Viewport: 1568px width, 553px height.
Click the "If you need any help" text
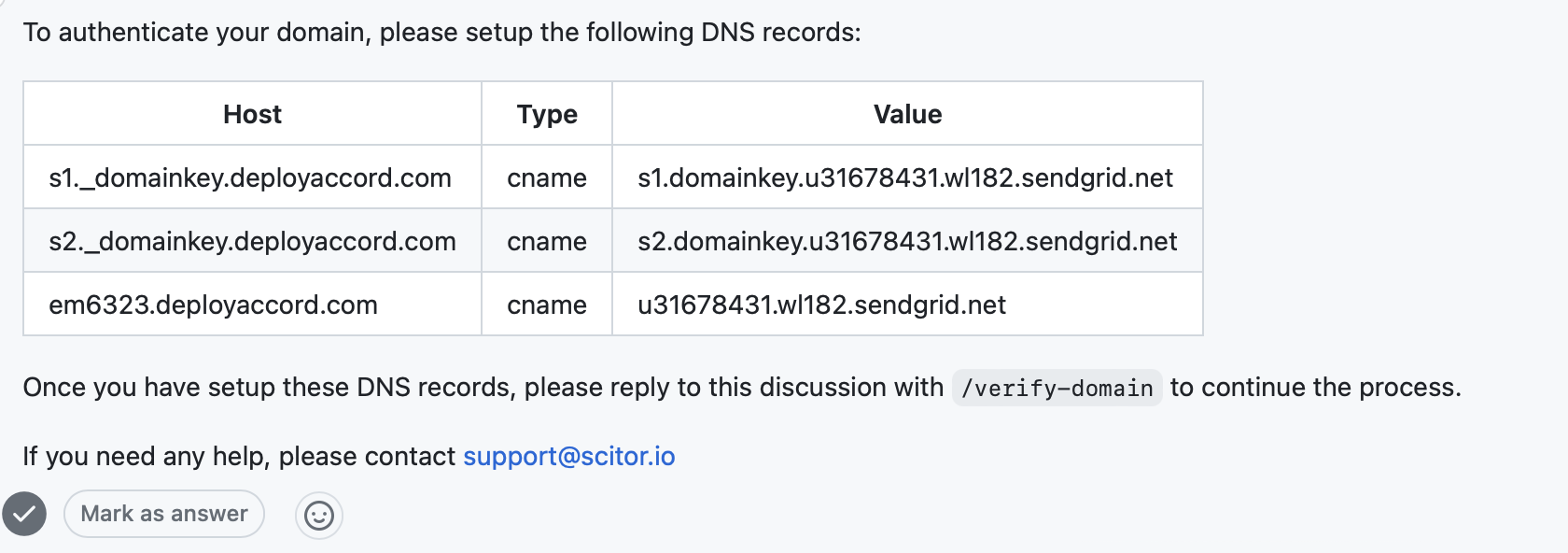pyautogui.click(x=239, y=456)
